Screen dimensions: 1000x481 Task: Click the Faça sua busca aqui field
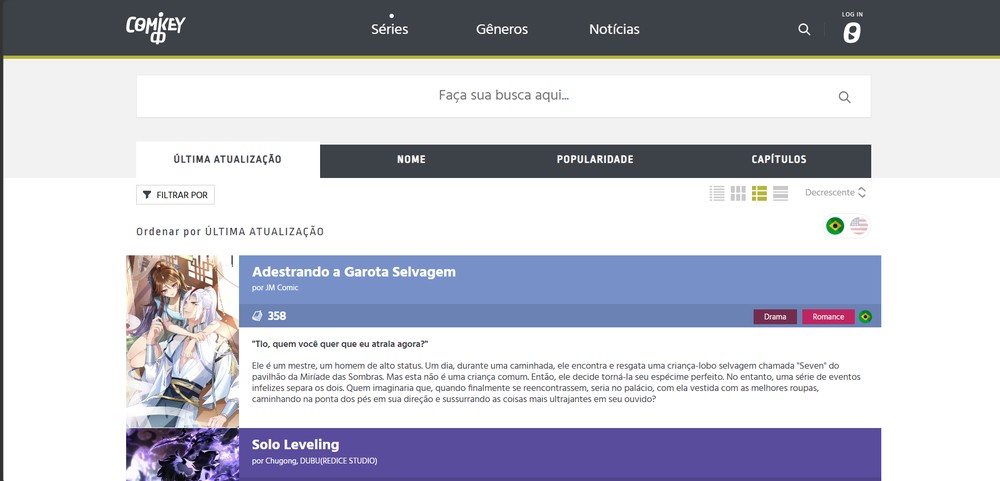[503, 96]
